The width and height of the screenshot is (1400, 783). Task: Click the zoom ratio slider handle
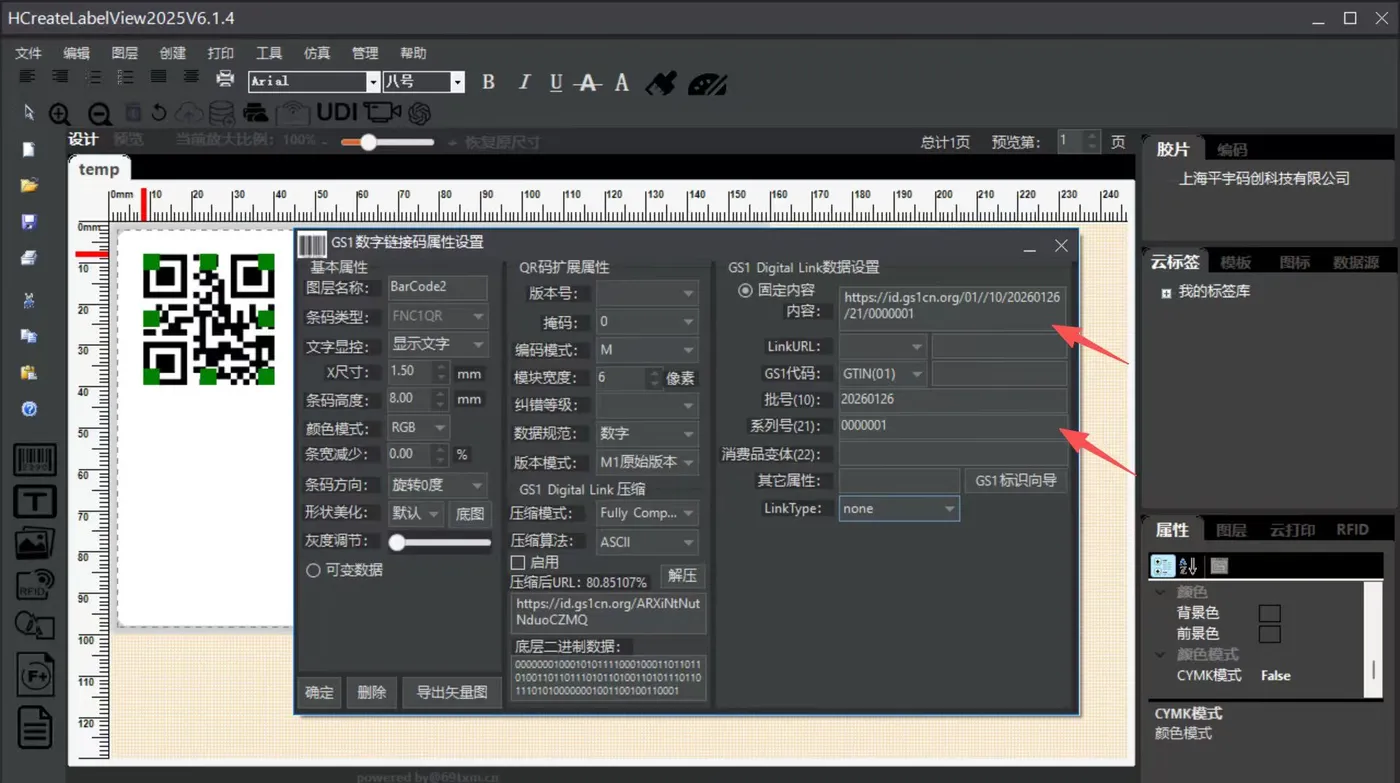(368, 142)
